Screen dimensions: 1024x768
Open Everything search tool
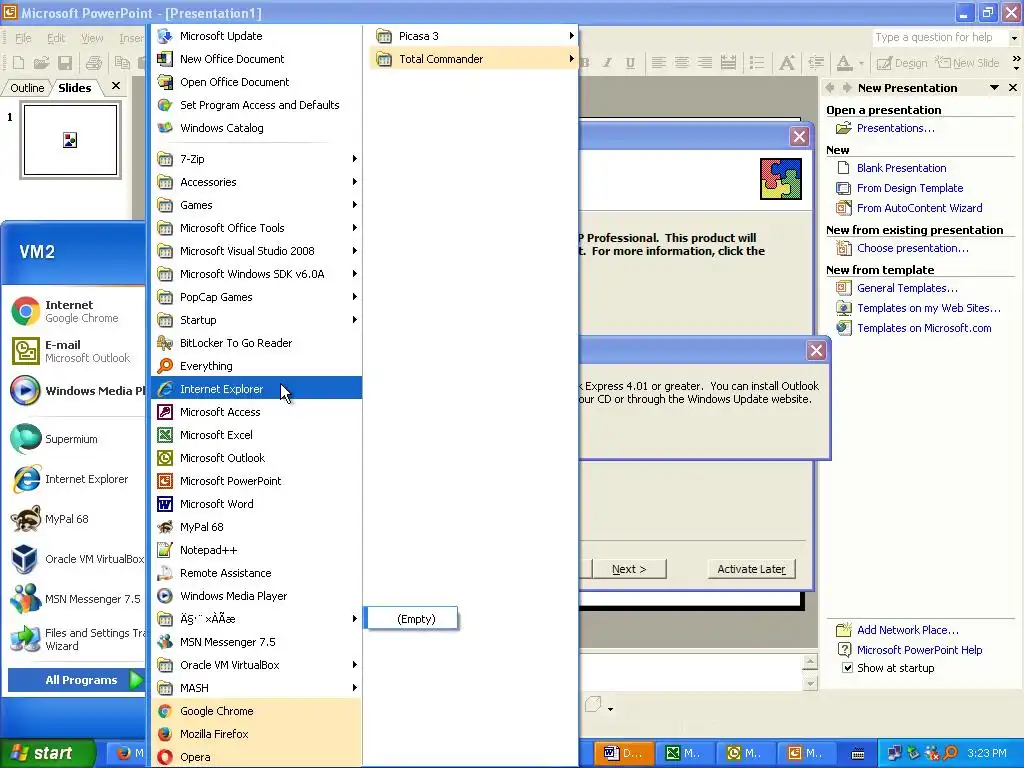[x=256, y=366]
